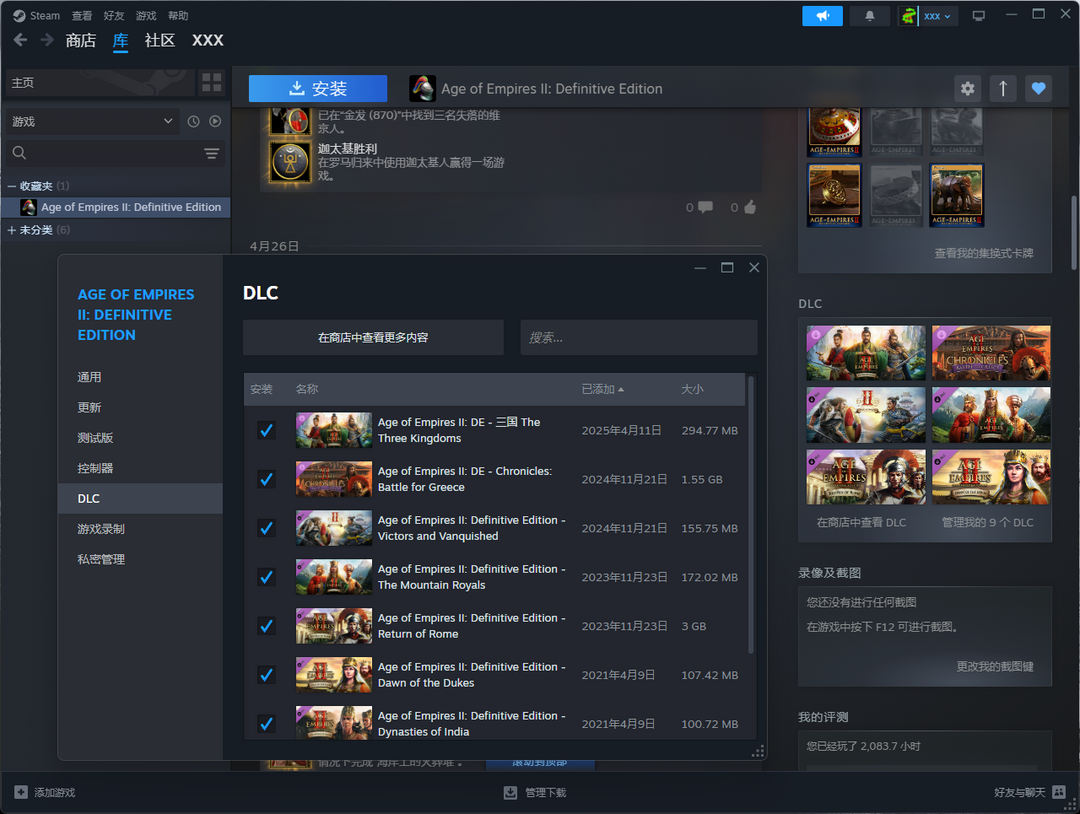Viewport: 1080px width, 814px height.
Task: Open notifications bell
Action: coord(869,16)
